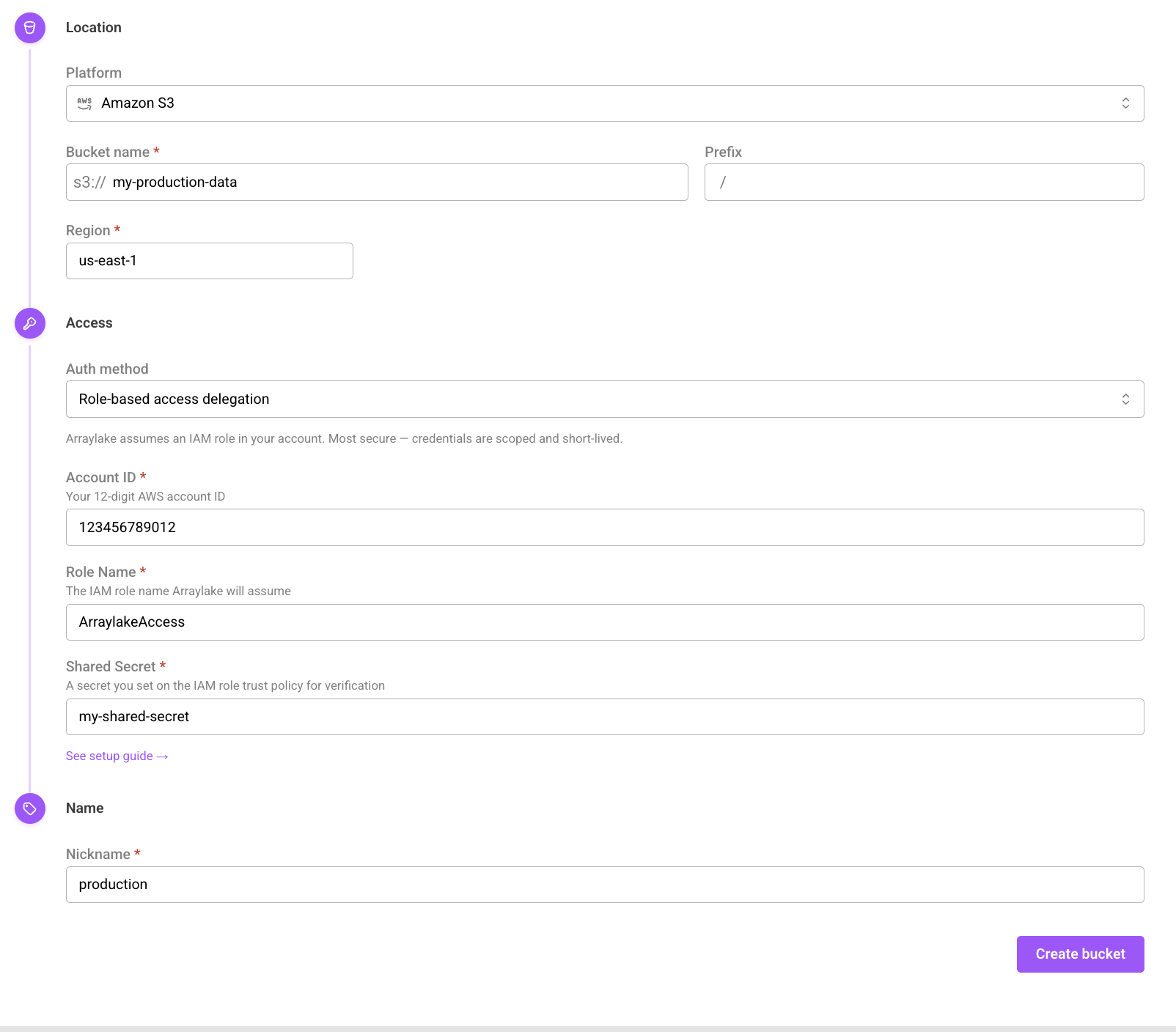Click the Name tag step icon
Viewport: 1176px width, 1032px height.
(x=30, y=808)
